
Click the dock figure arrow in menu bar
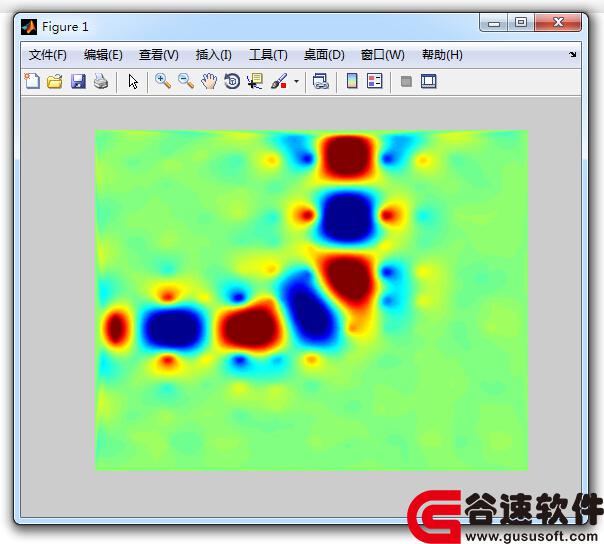(573, 54)
